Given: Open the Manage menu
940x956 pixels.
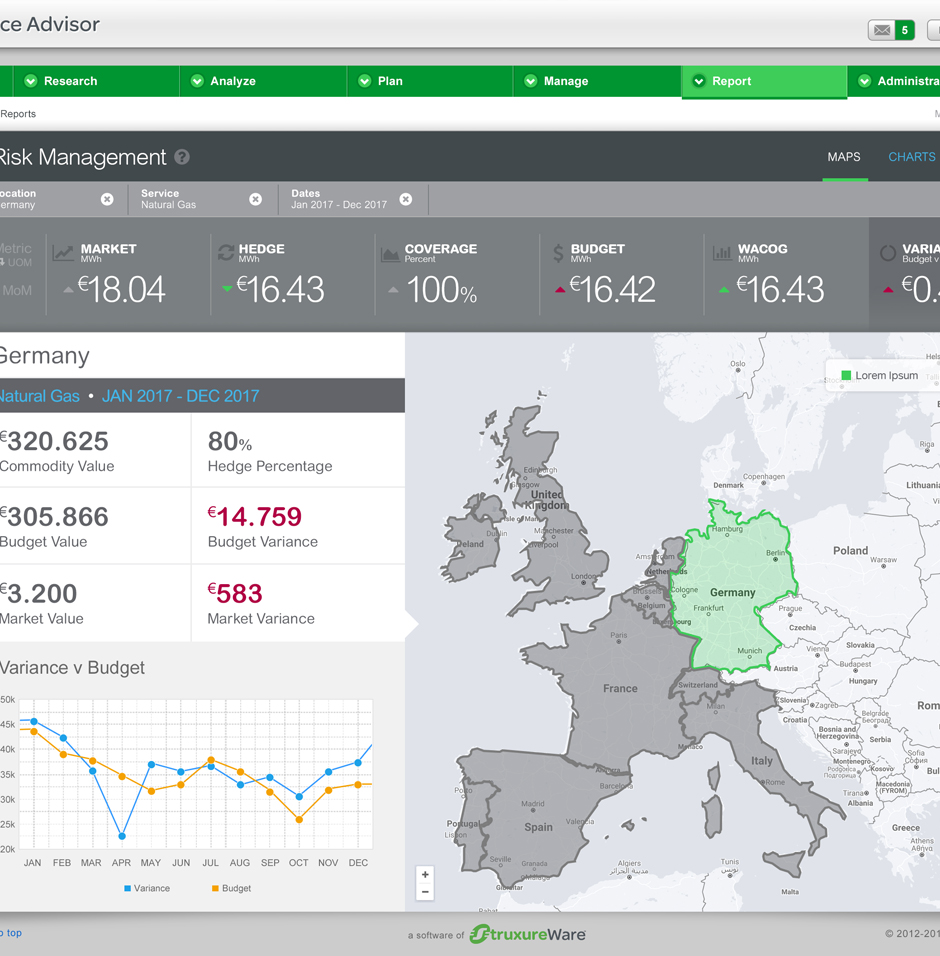Looking at the screenshot, I should coord(597,81).
